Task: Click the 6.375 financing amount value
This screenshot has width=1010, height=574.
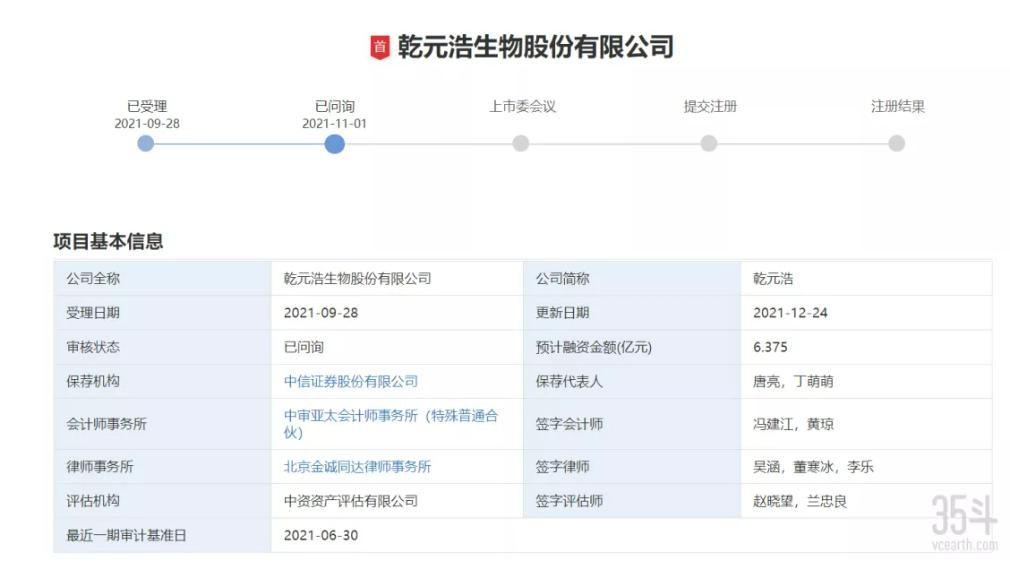Action: pos(770,347)
